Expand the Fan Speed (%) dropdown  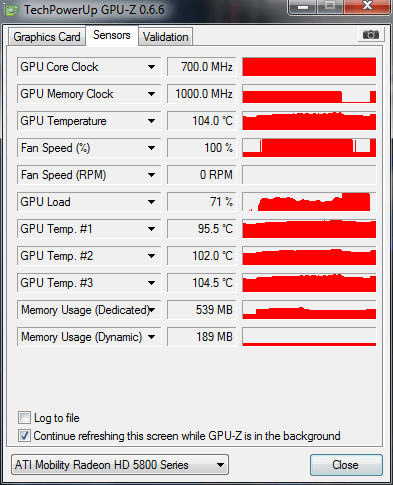[151, 148]
